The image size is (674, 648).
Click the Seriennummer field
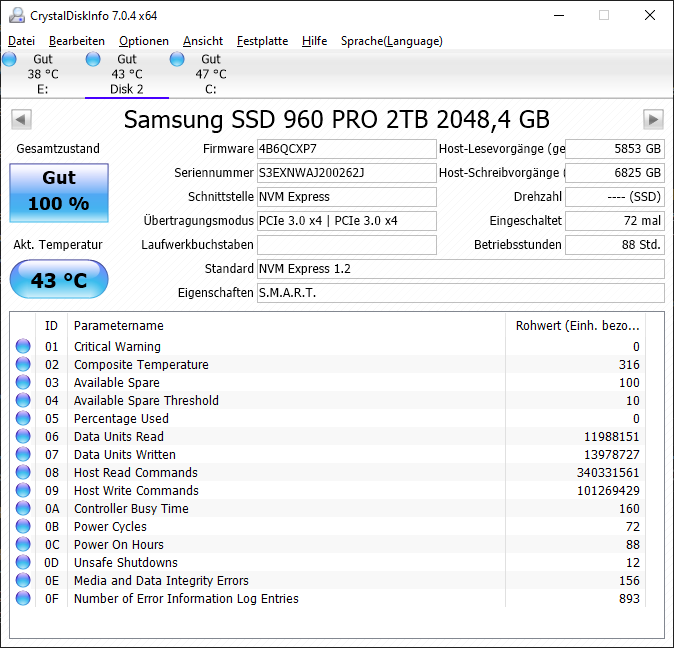point(346,173)
